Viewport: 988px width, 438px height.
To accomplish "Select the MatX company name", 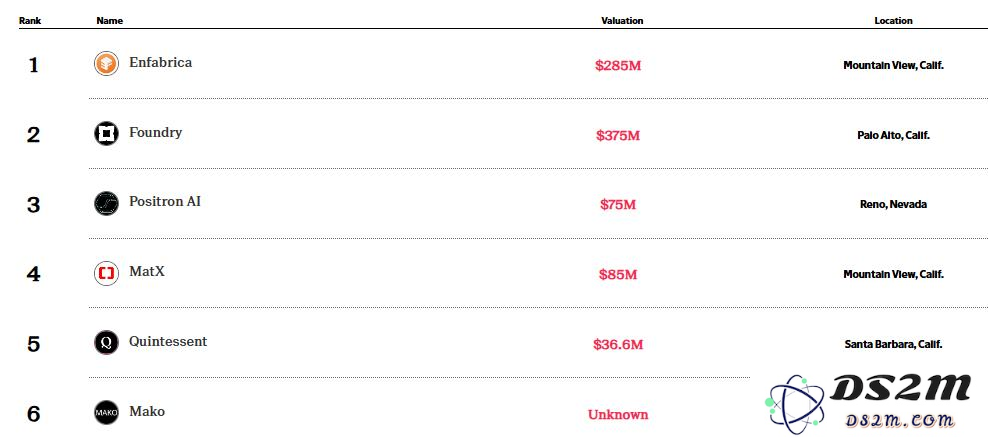I will [147, 272].
